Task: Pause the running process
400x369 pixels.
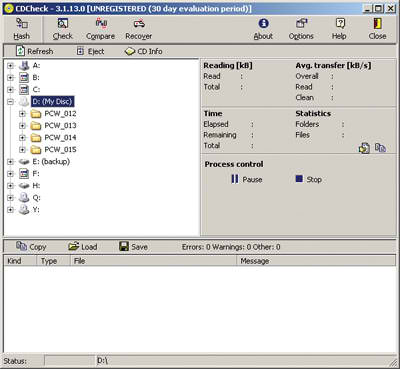Action: pyautogui.click(x=247, y=179)
